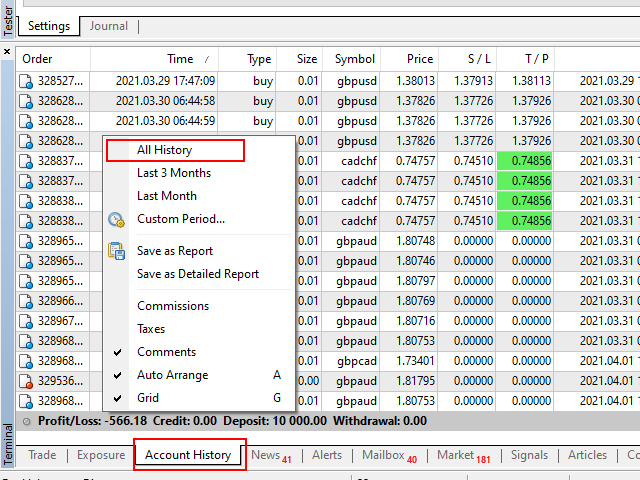Open the Exposure tab
The width and height of the screenshot is (640, 480).
pos(101,455)
